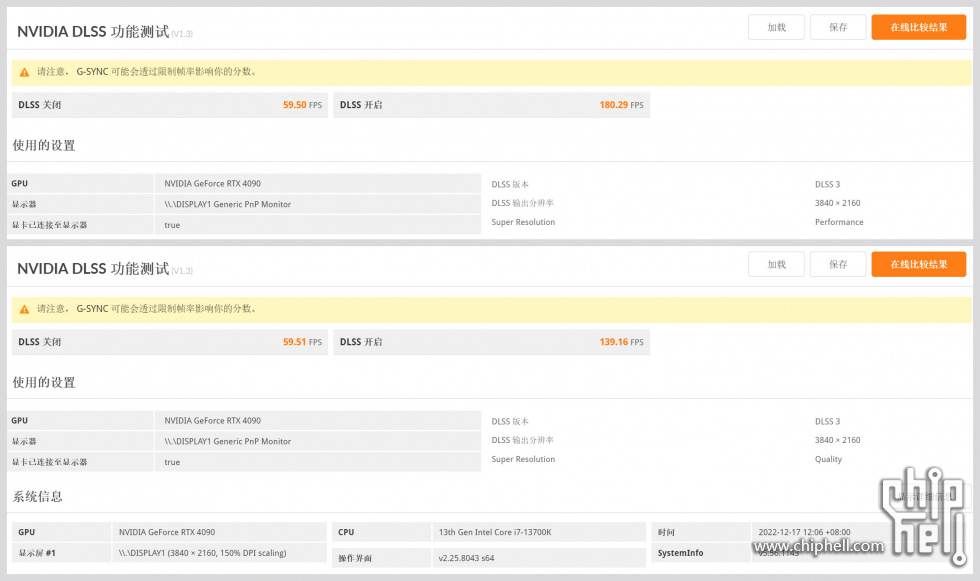This screenshot has height=581, width=980.
Task: Select the 2022-12-17 12:06 +08:00 timestamp
Action: coord(804,532)
